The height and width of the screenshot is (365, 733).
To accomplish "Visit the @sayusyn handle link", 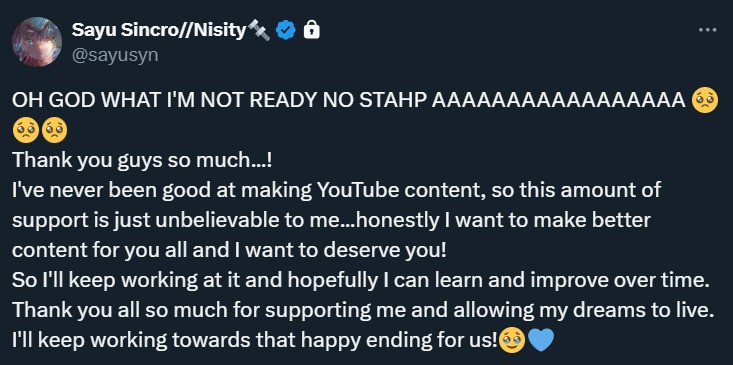I will point(115,55).
